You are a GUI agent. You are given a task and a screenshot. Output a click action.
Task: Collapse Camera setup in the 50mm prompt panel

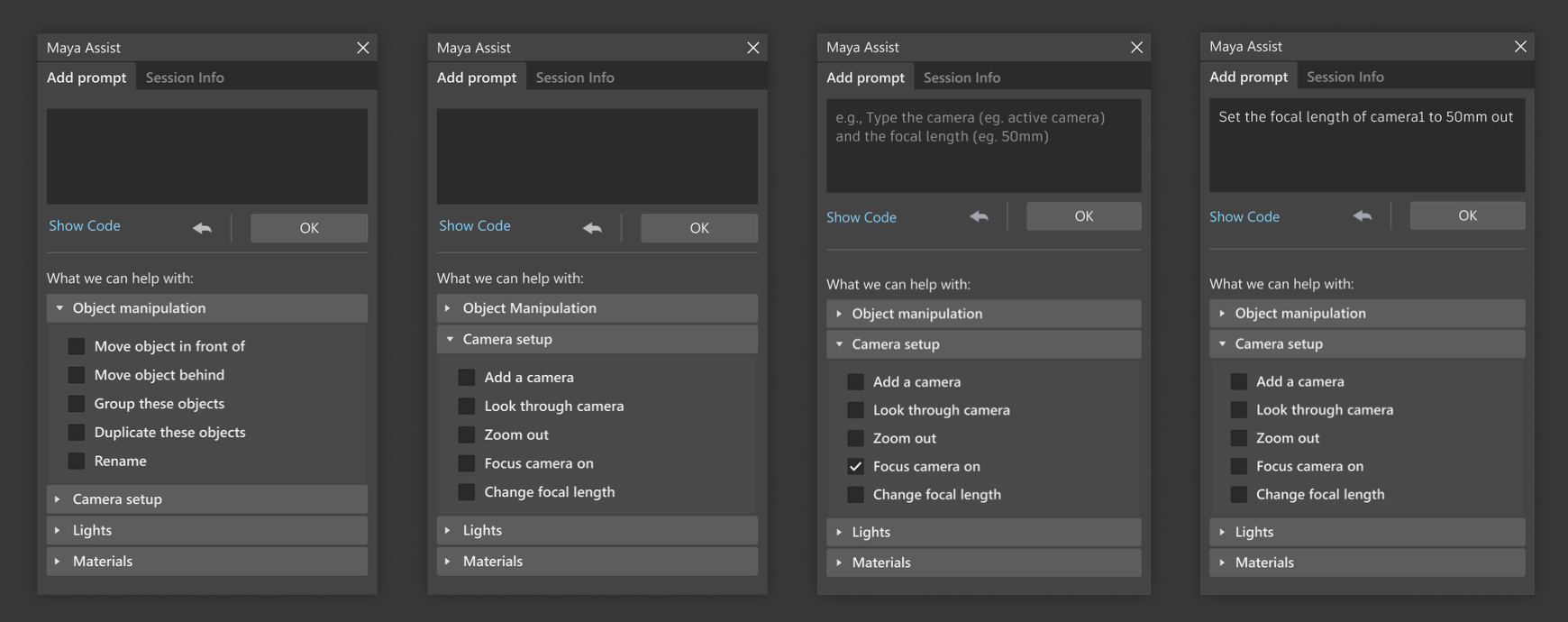coord(1367,343)
